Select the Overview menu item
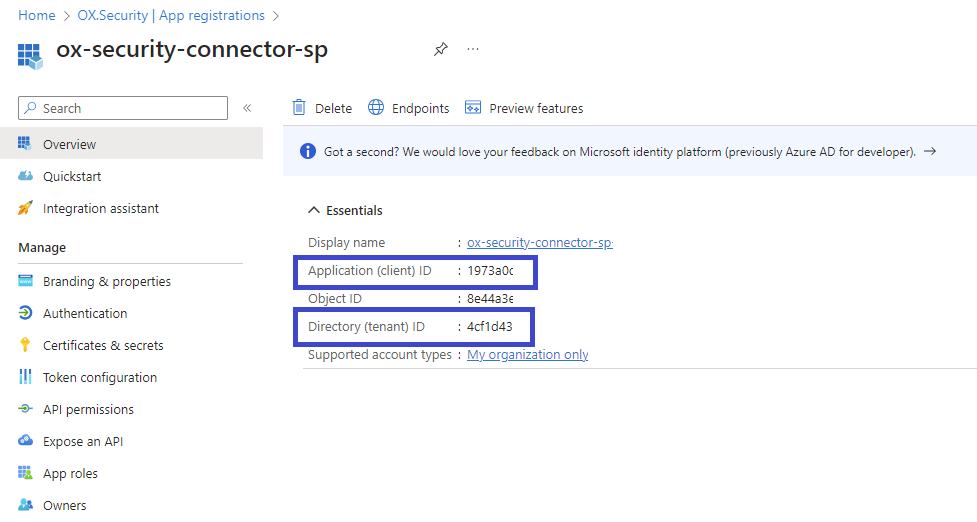The height and width of the screenshot is (522, 977). pyautogui.click(x=69, y=144)
